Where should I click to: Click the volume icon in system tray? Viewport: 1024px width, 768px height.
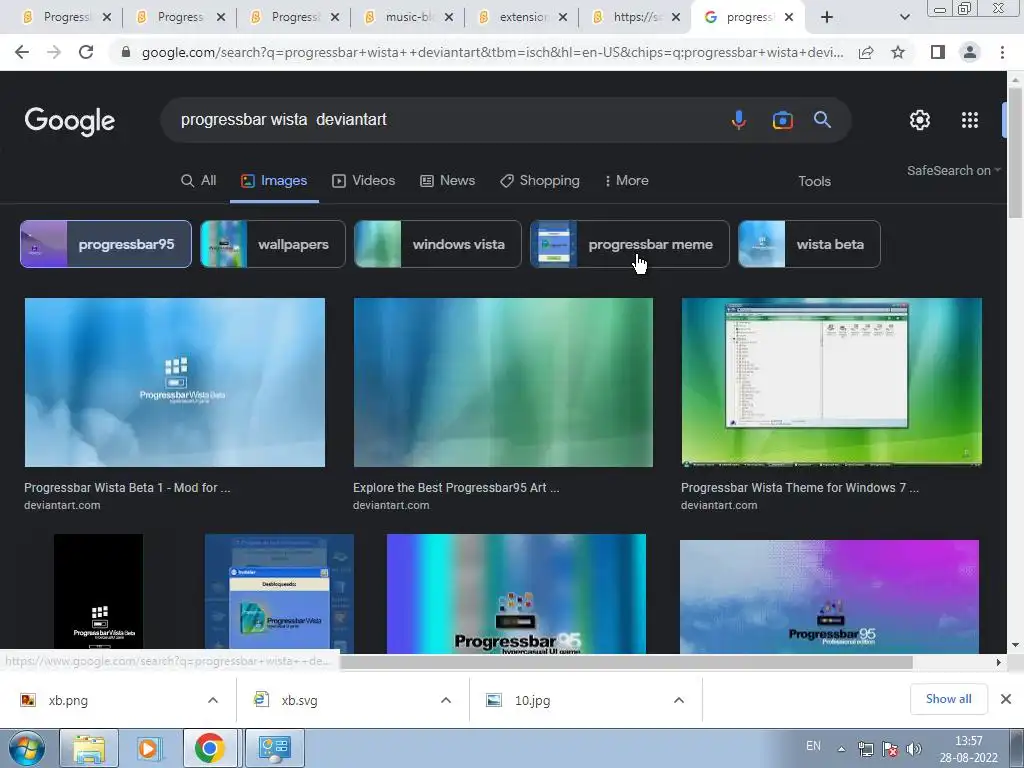point(914,749)
